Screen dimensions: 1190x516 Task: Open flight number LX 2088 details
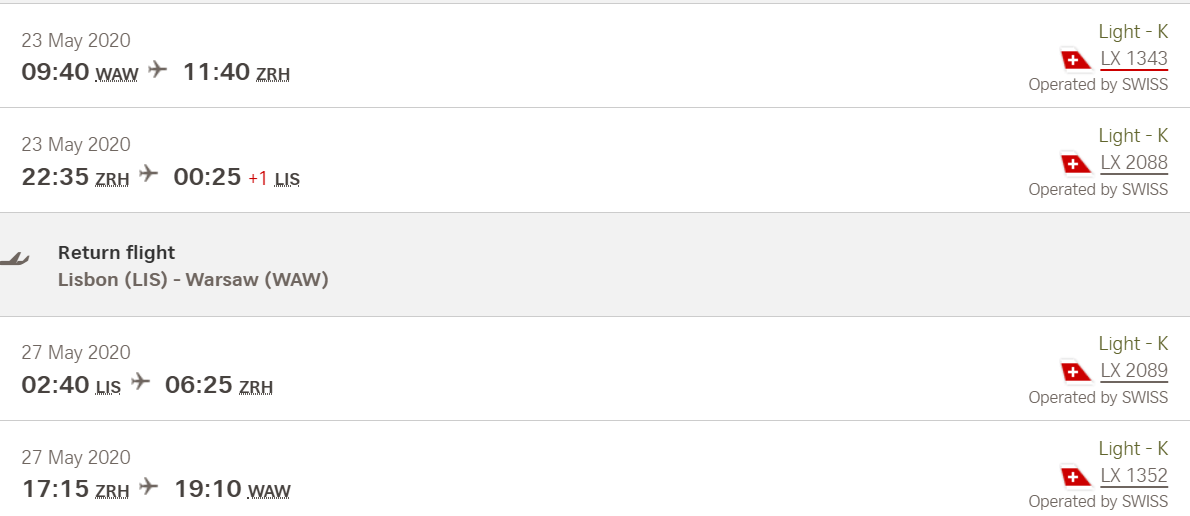pos(1134,163)
